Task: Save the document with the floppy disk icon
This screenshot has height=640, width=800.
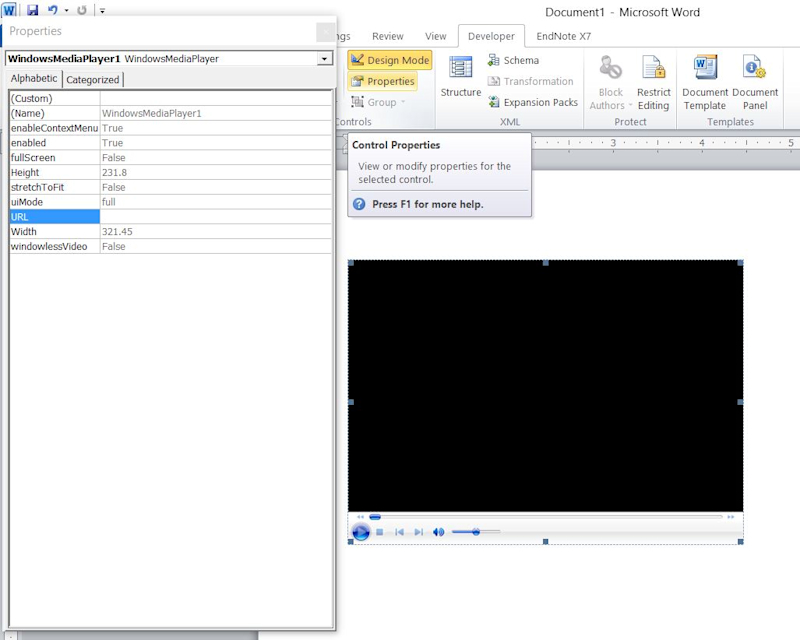Action: [33, 10]
